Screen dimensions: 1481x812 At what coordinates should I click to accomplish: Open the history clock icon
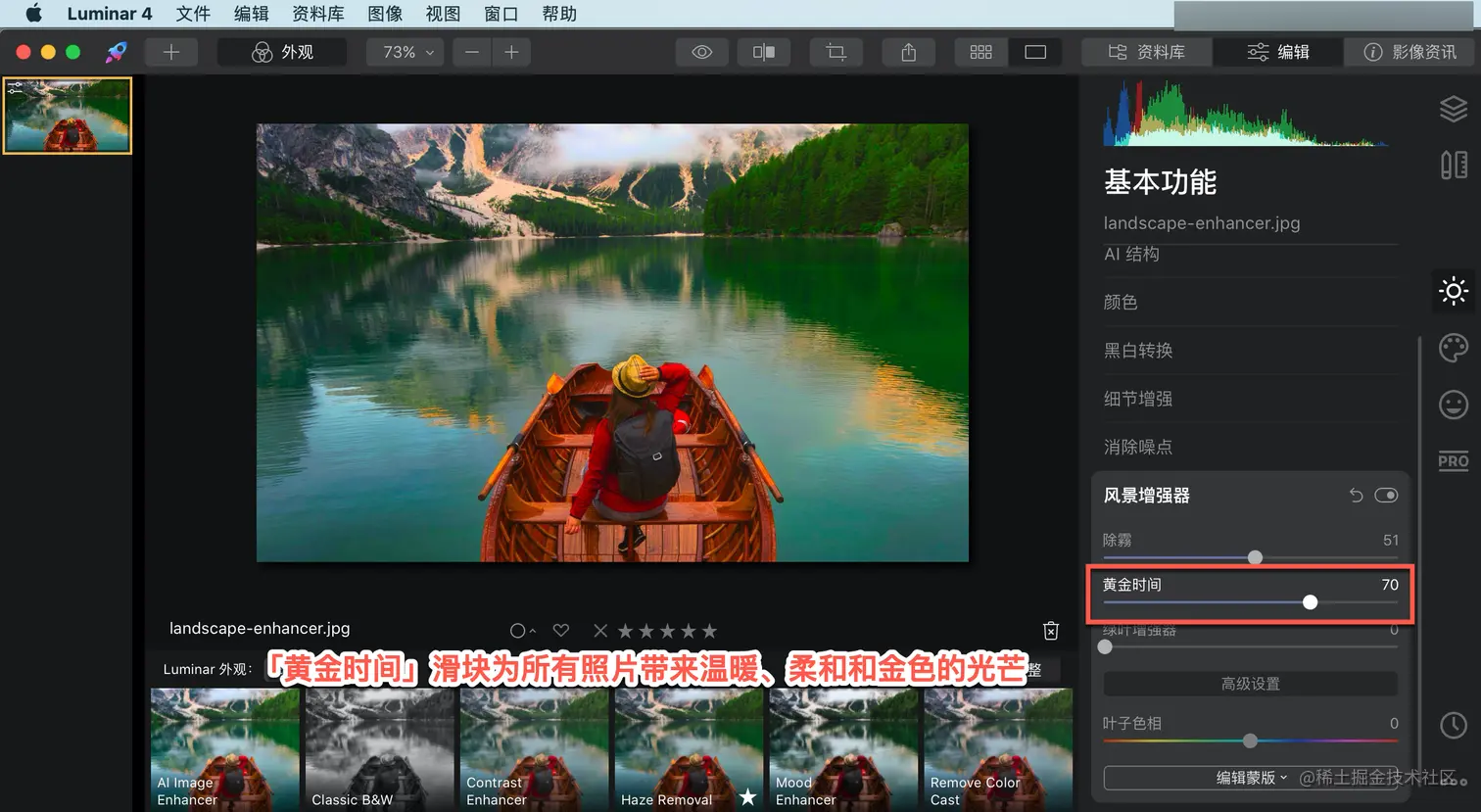1454,725
